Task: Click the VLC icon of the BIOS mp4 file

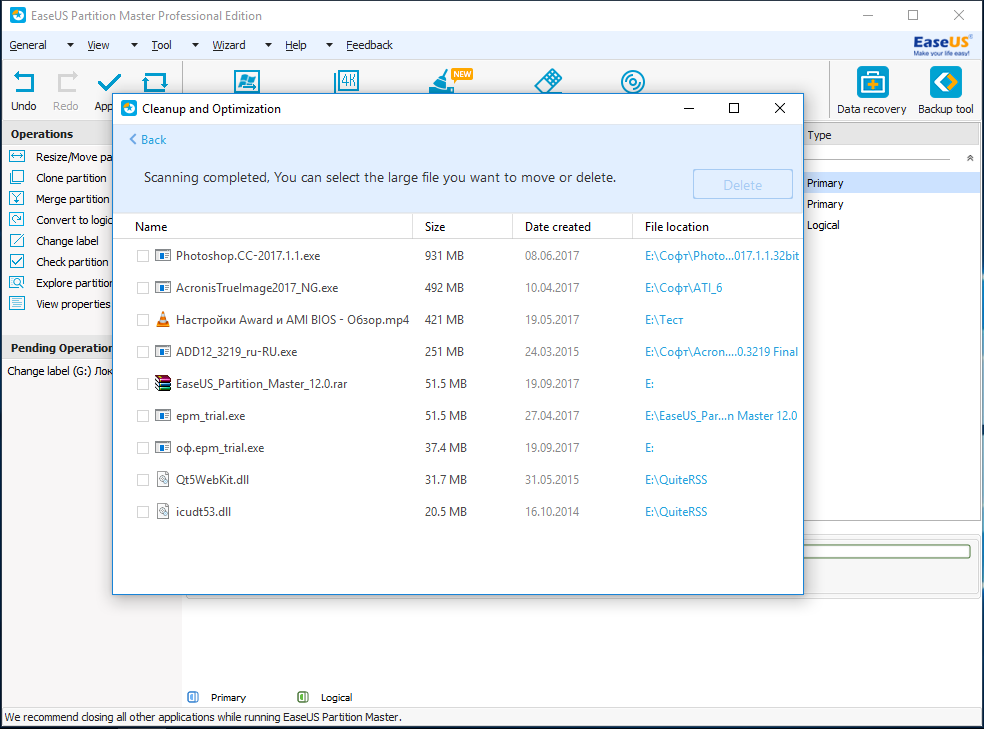Action: point(163,319)
